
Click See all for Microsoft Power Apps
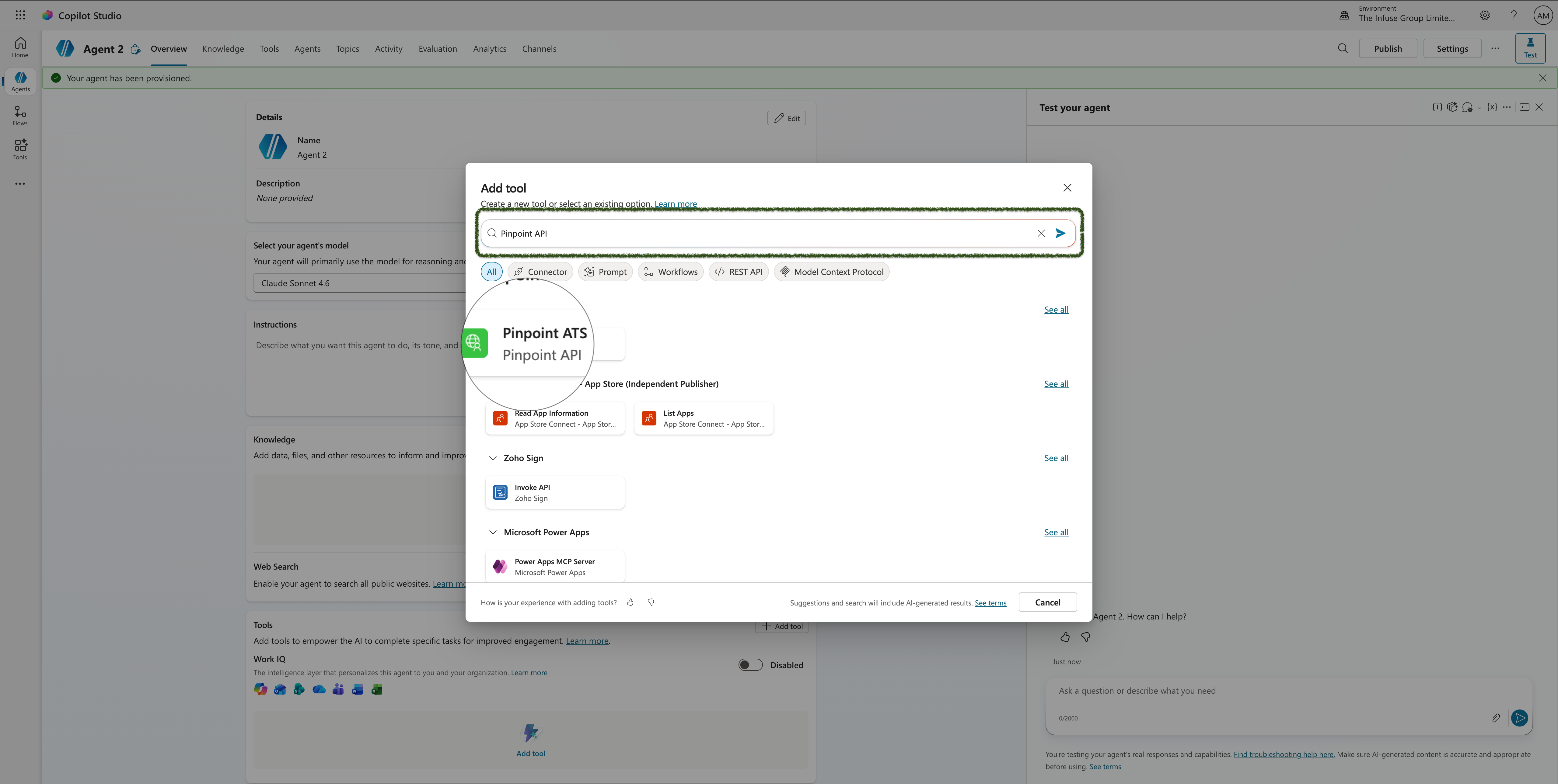coord(1056,532)
